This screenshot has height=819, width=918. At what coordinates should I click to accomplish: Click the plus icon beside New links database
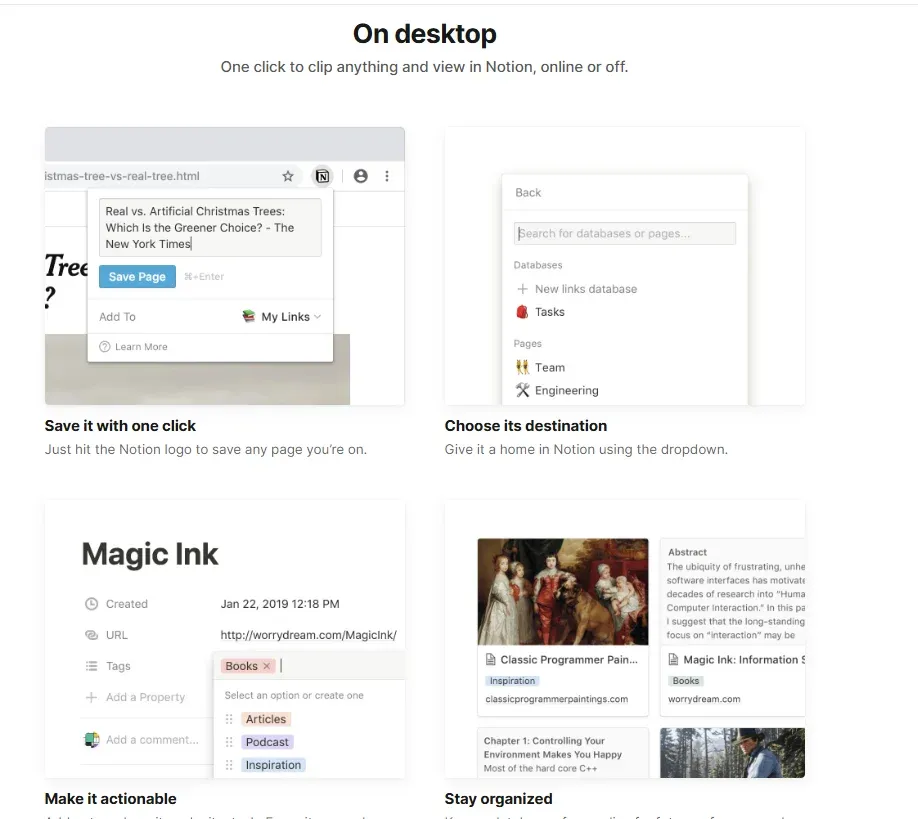(x=522, y=289)
